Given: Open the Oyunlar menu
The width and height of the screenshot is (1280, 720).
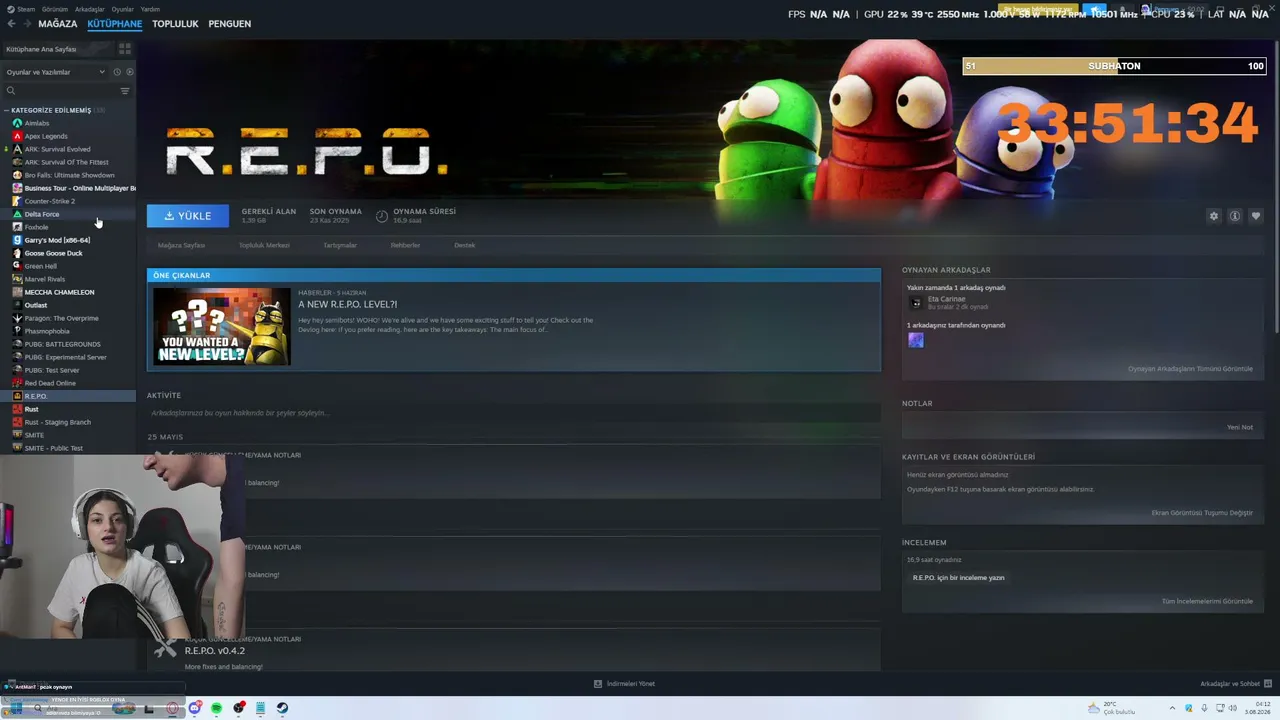Looking at the screenshot, I should 122,9.
